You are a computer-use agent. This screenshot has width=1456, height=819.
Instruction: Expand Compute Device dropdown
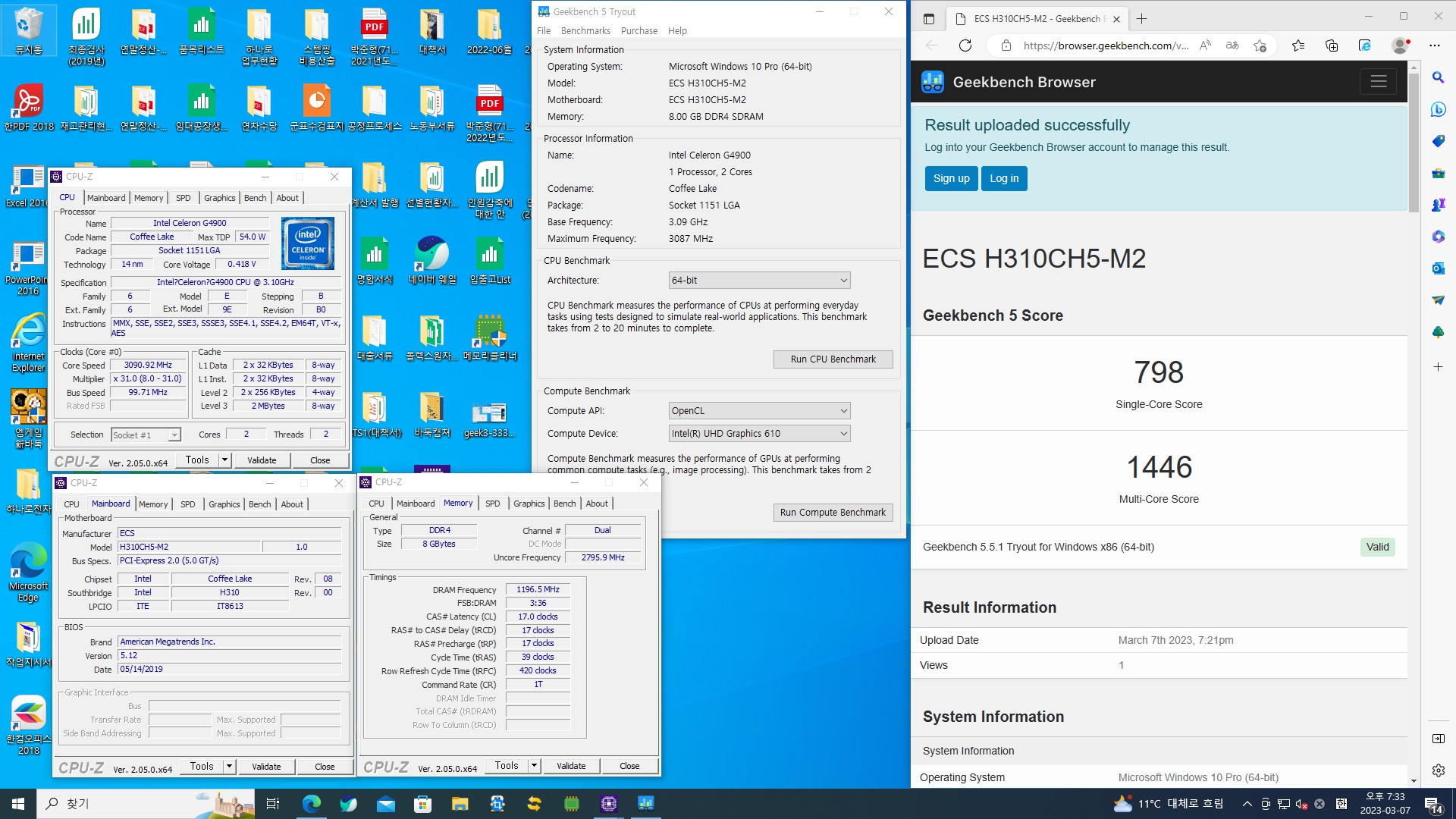(x=759, y=434)
